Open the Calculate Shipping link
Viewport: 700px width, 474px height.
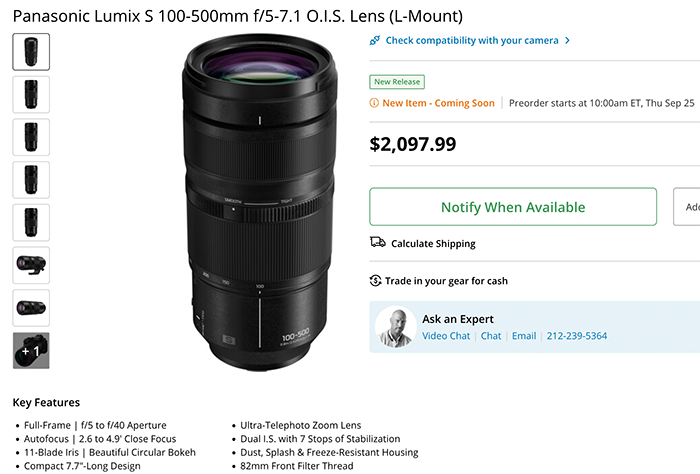[433, 243]
